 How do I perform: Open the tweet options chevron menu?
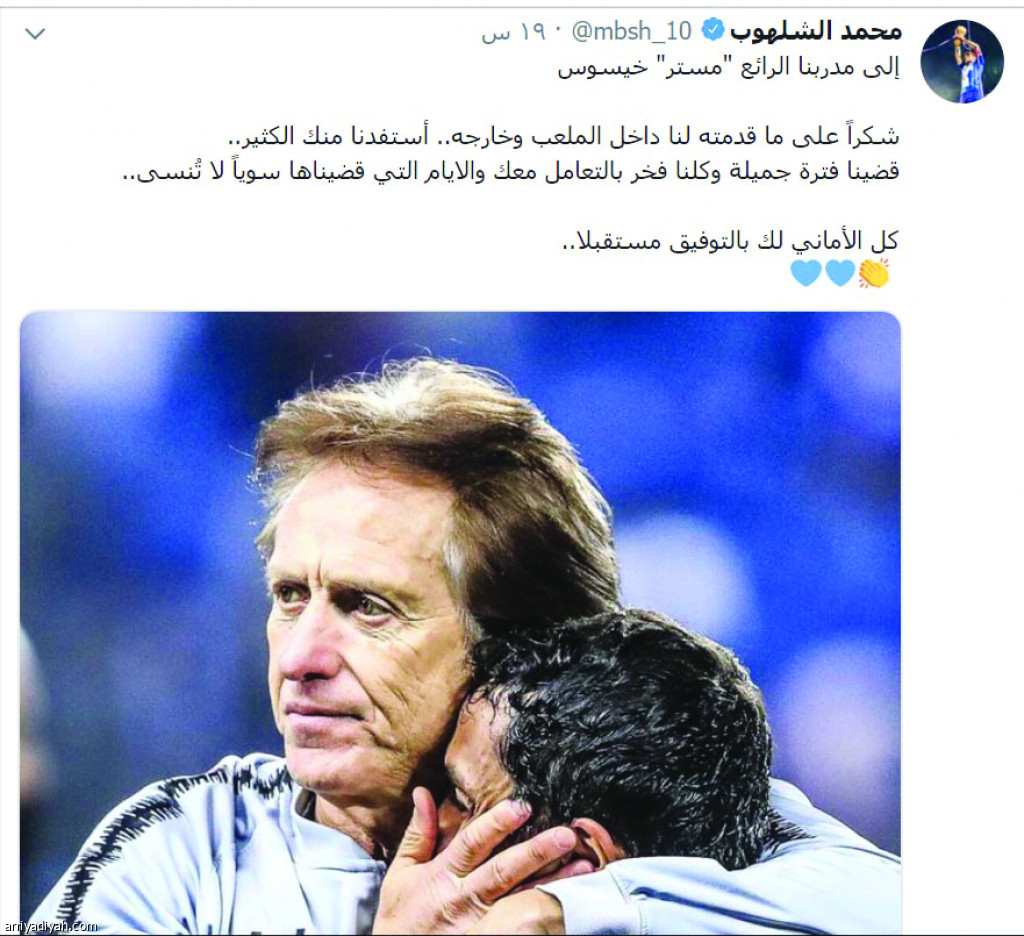point(35,33)
